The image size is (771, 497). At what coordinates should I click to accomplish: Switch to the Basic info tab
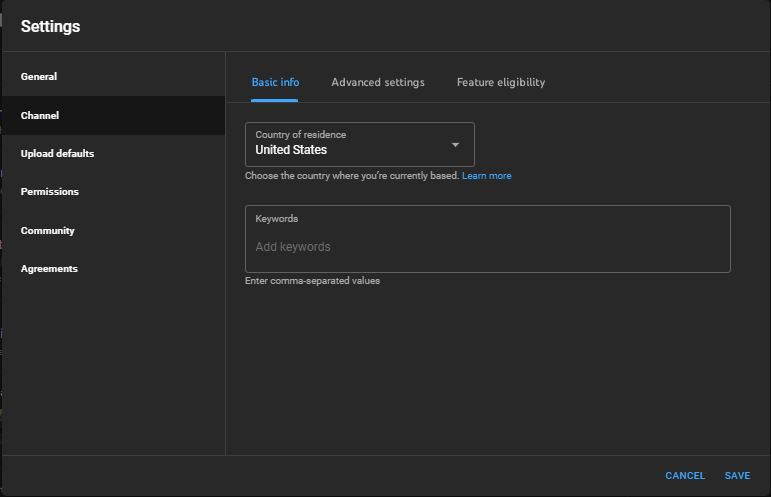pos(275,83)
